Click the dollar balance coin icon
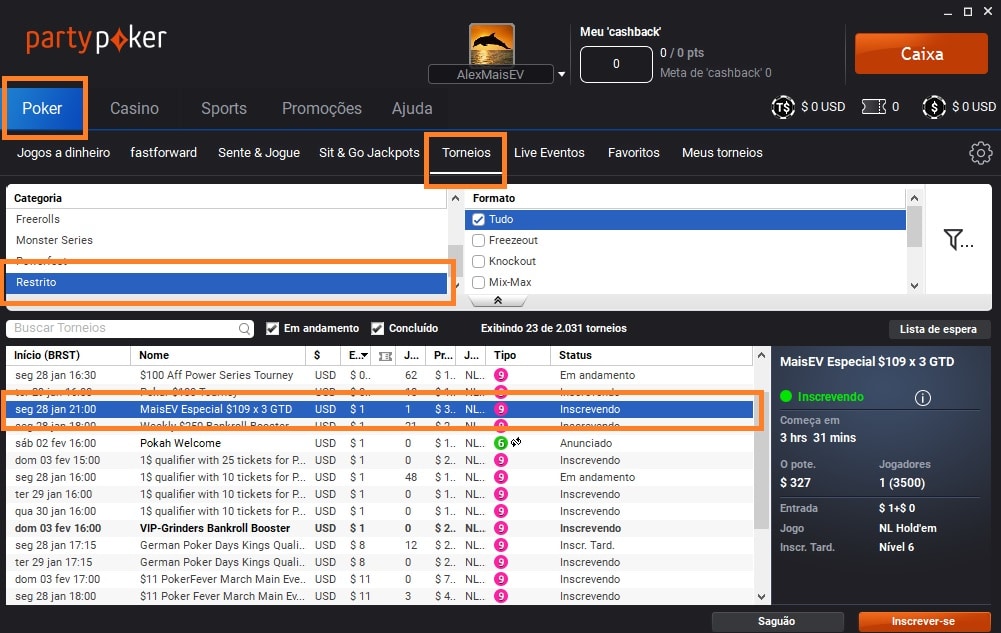The width and height of the screenshot is (1001, 633). tap(934, 107)
